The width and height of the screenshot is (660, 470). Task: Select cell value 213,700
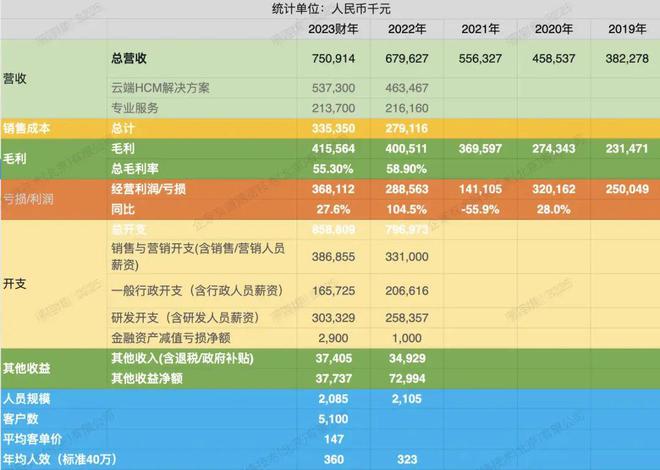click(333, 108)
